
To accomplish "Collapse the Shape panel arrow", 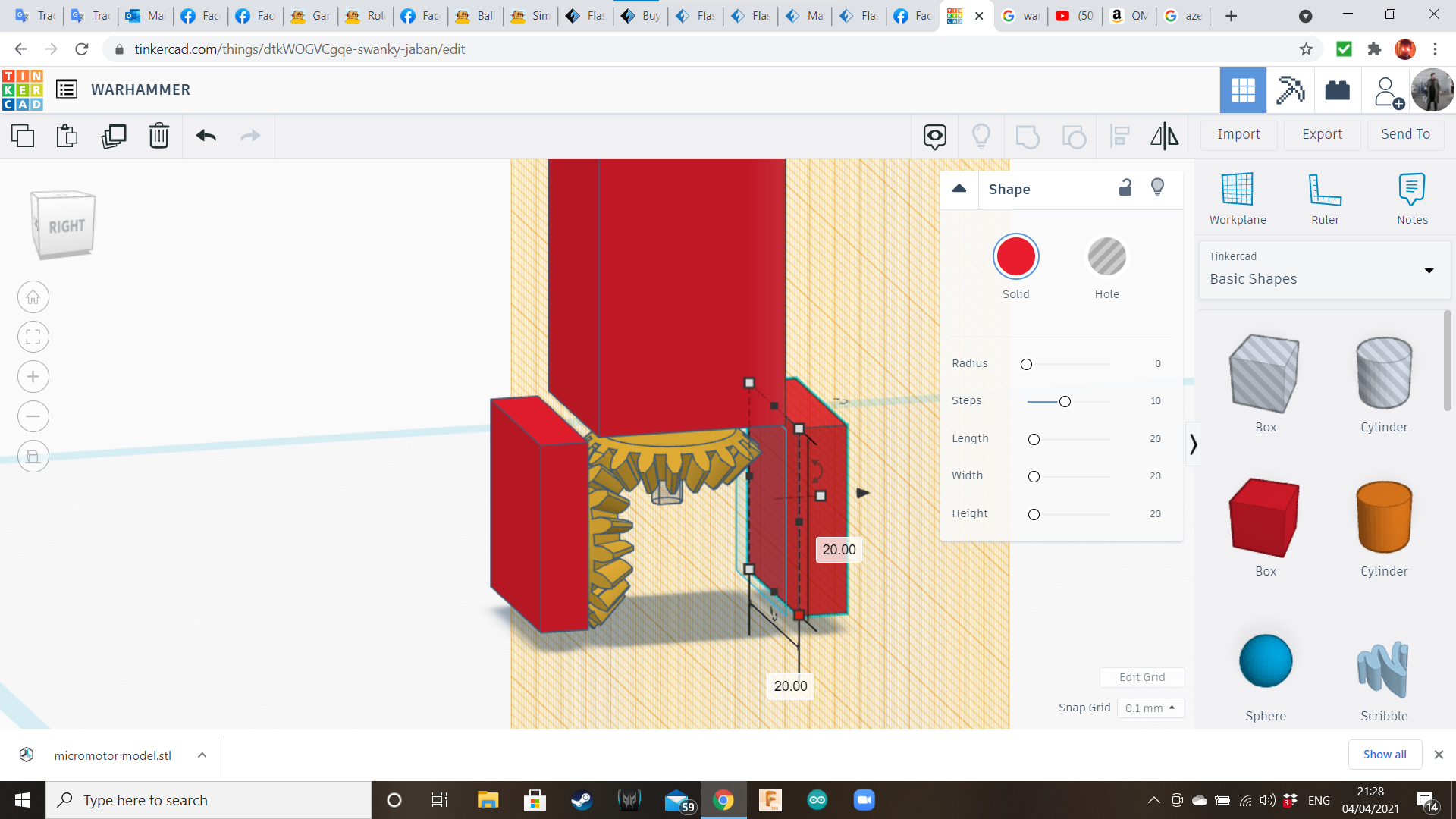I will [x=959, y=189].
